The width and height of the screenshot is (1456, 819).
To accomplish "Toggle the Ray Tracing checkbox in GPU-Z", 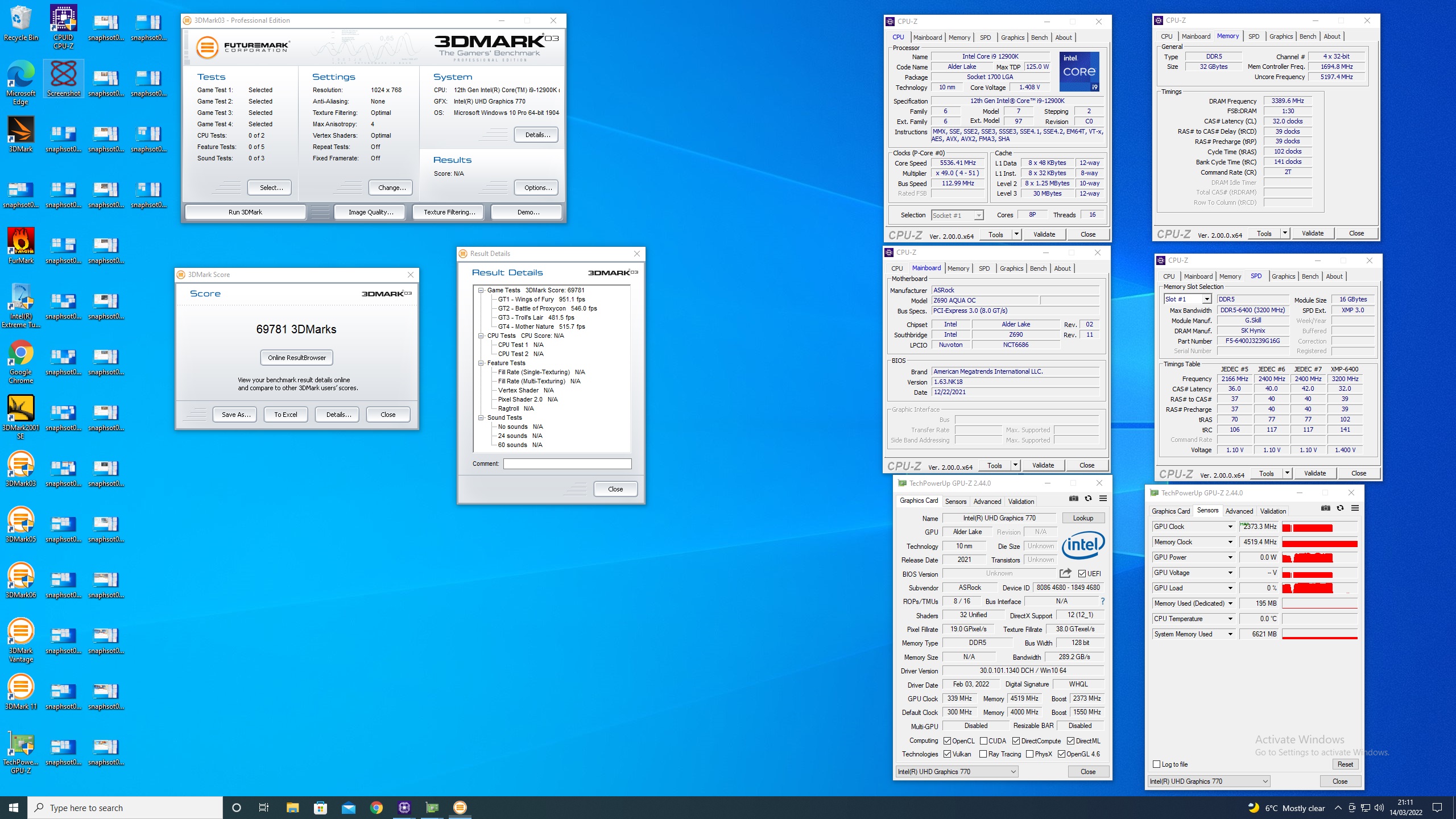I will tap(983, 754).
